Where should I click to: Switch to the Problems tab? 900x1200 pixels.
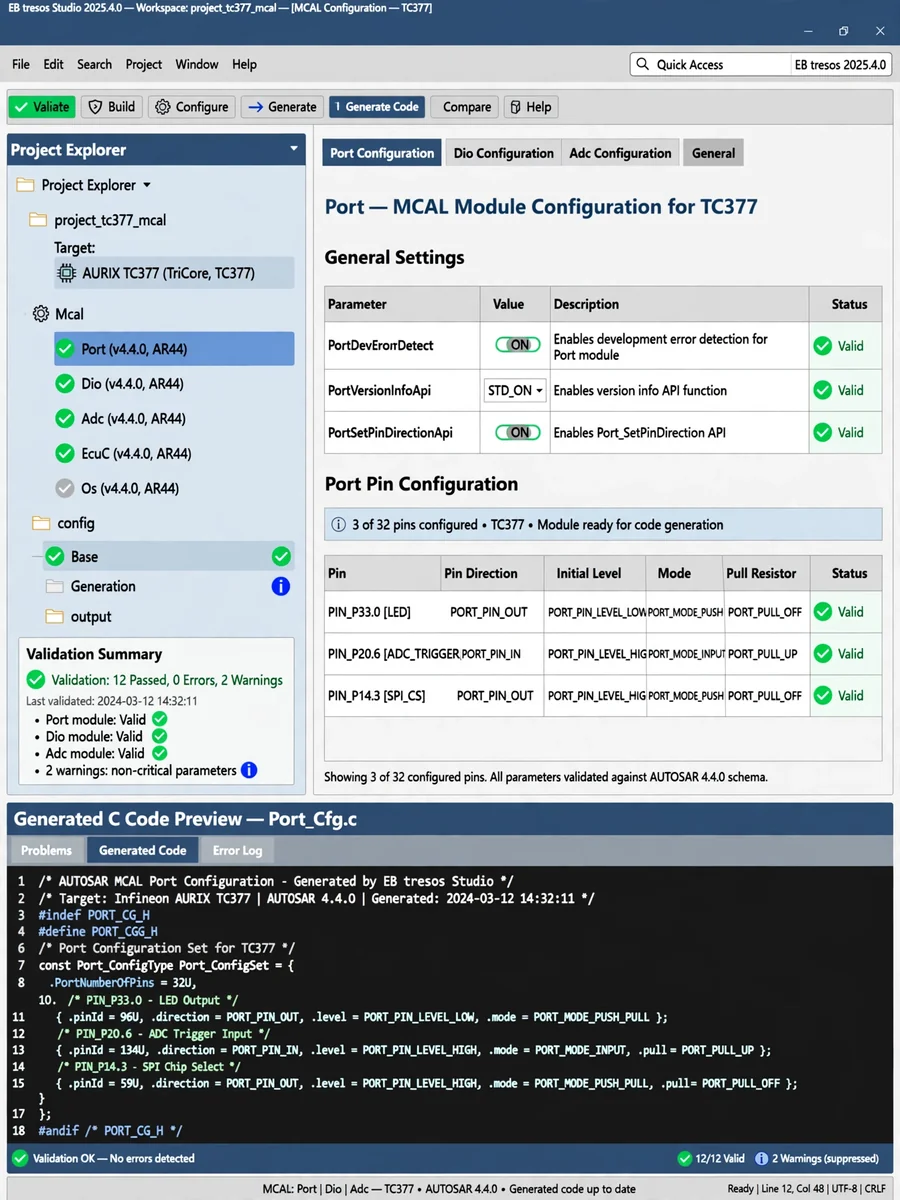[x=46, y=850]
